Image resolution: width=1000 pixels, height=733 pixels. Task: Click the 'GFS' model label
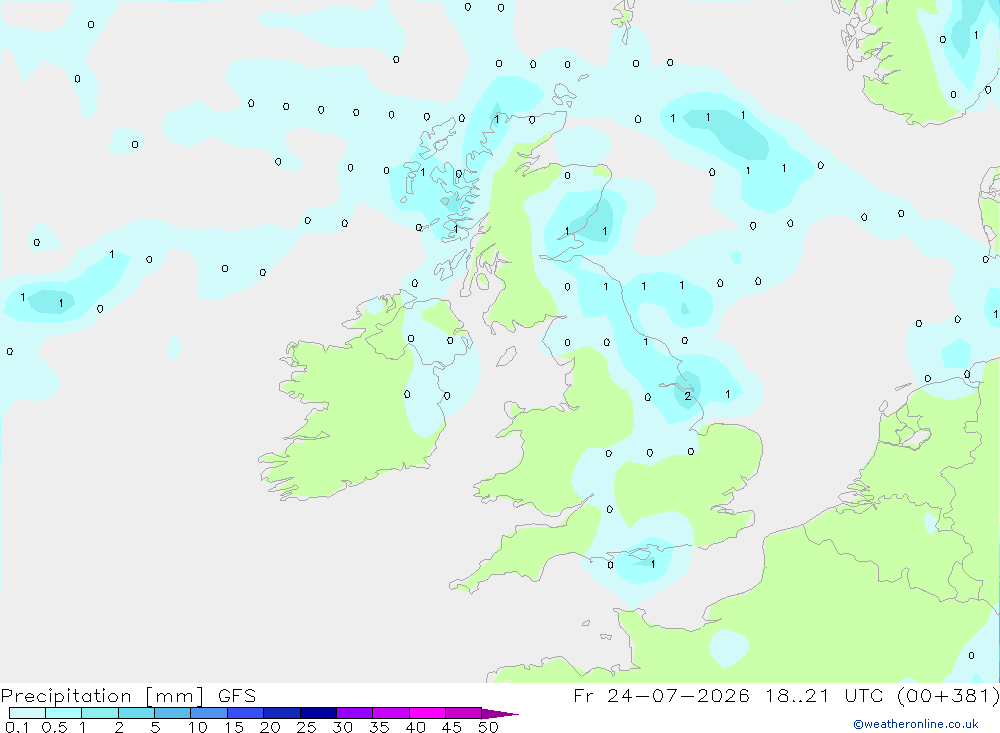click(x=237, y=696)
